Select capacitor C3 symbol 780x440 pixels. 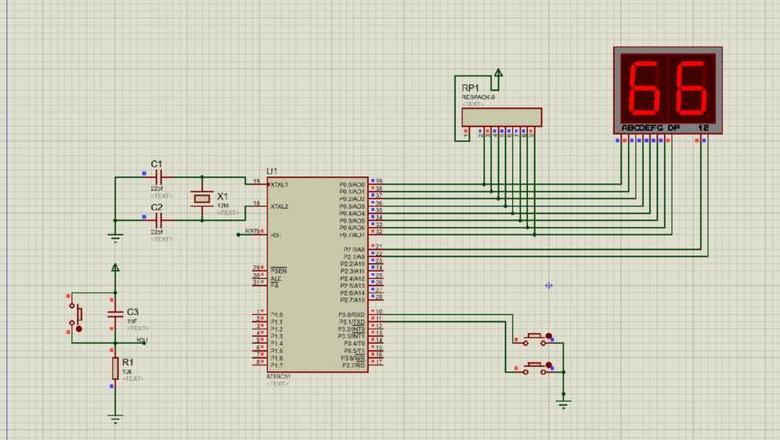pyautogui.click(x=115, y=314)
